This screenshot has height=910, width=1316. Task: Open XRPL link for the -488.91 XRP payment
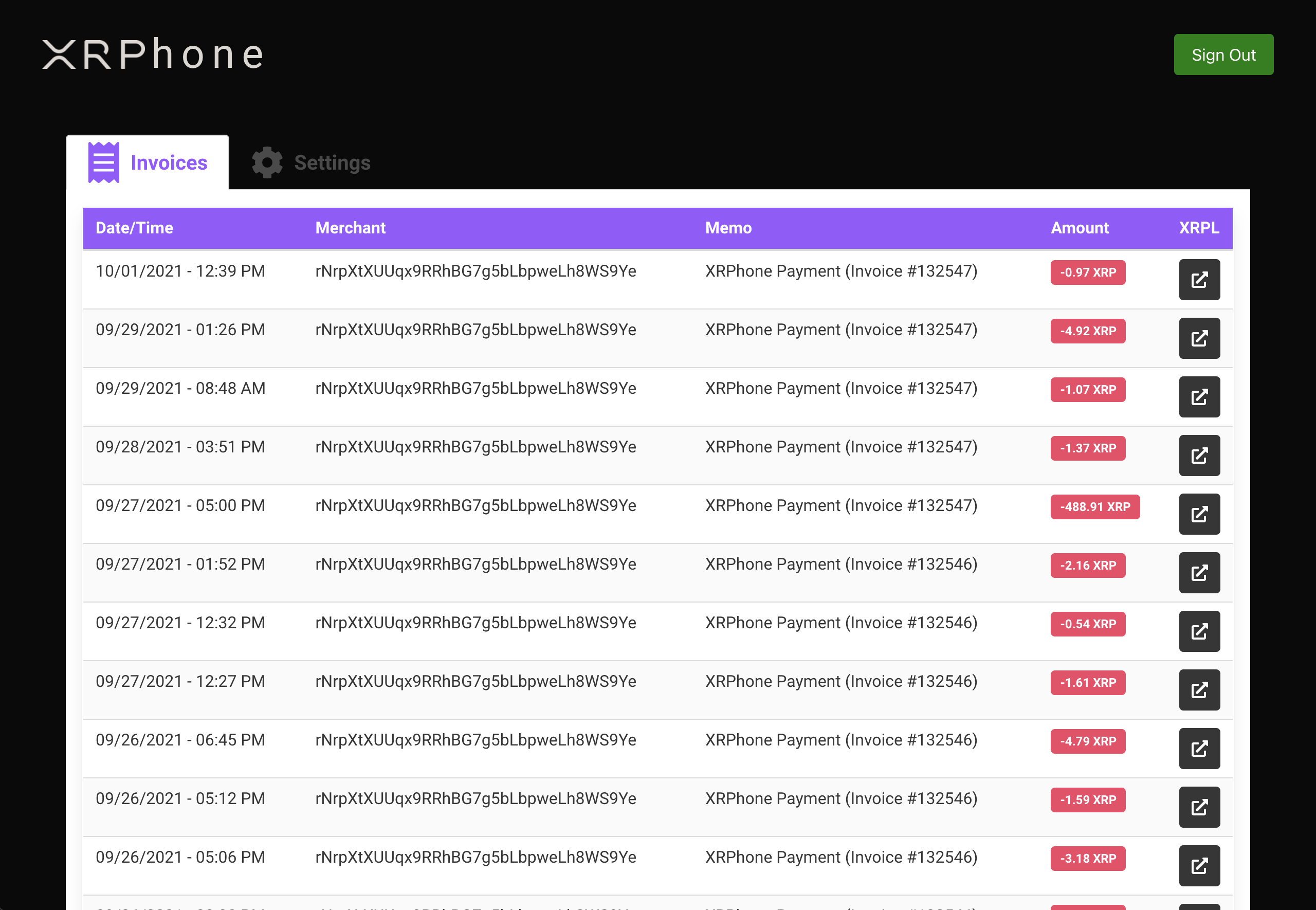(1199, 514)
